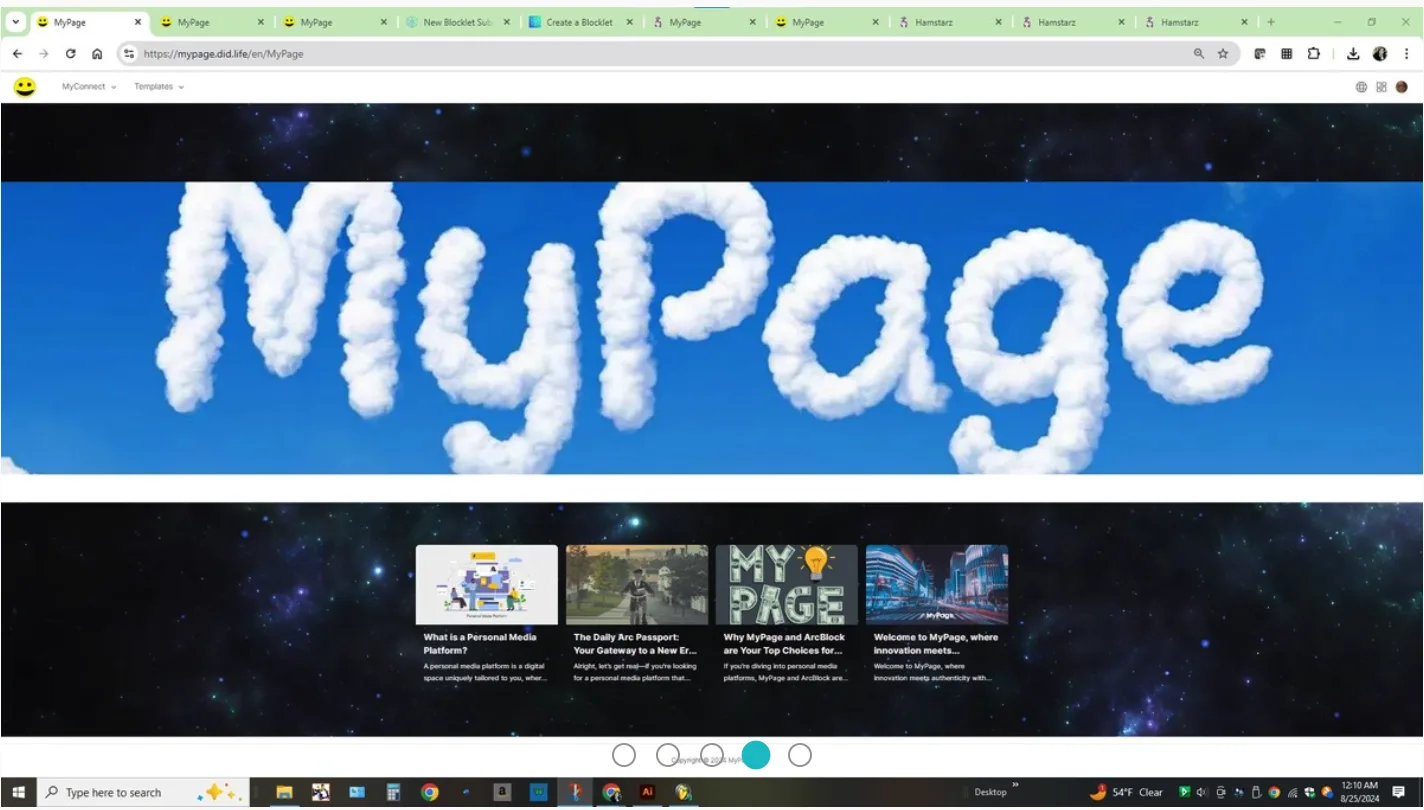This screenshot has height=810, width=1424.
Task: View site information icon in address bar
Action: 129,54
